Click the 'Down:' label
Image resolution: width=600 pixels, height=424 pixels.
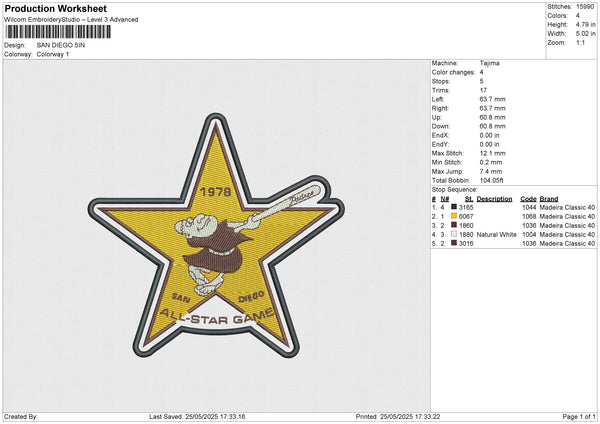[440, 126]
